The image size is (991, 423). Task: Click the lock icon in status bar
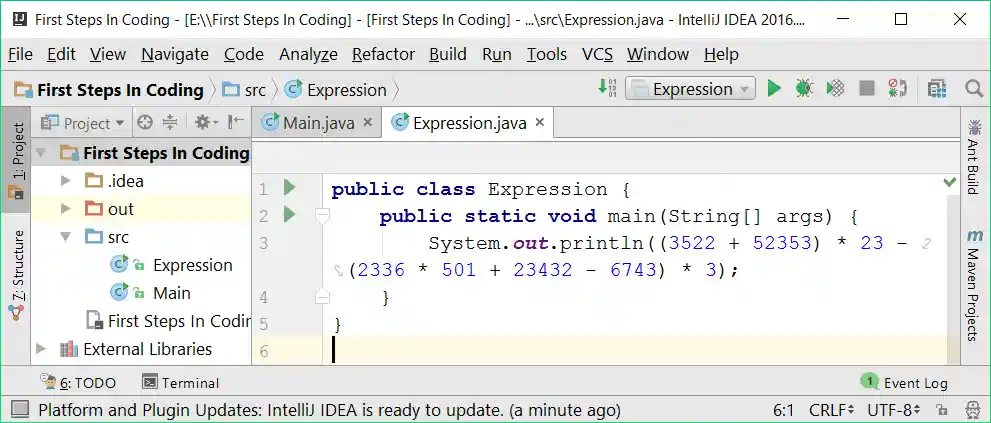pos(942,410)
